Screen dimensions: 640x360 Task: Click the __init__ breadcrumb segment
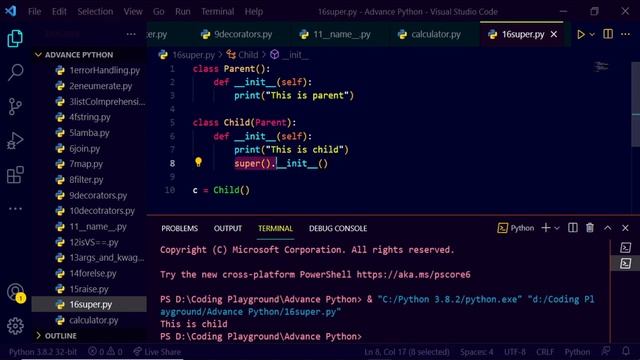coord(289,55)
